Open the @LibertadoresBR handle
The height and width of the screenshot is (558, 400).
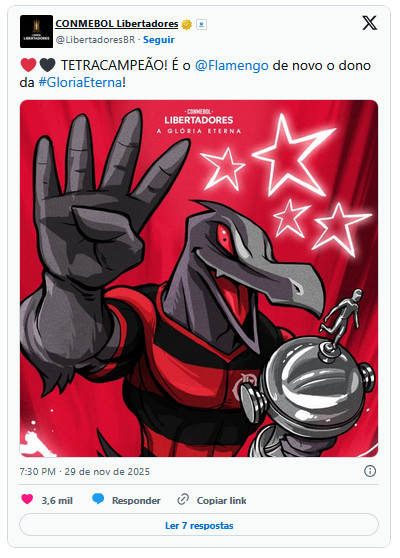tap(95, 40)
